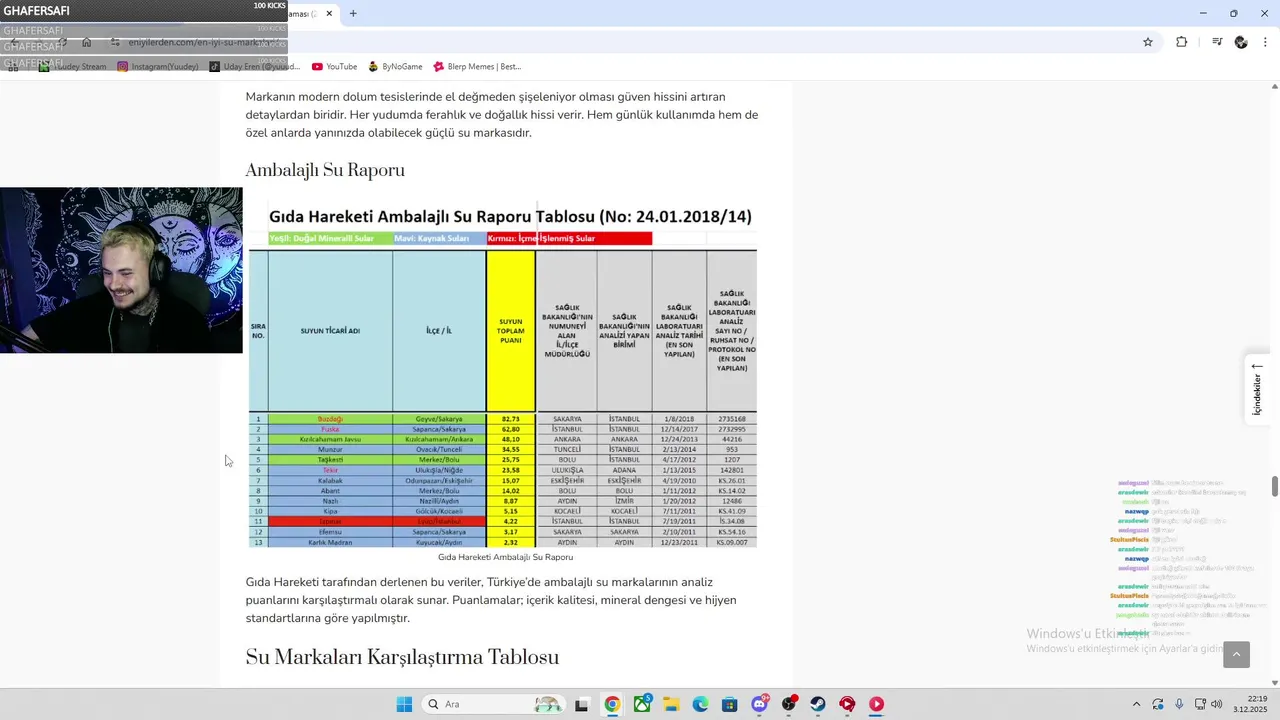
Task: Open the Chrome extensions puzzle icon
Action: [1181, 42]
